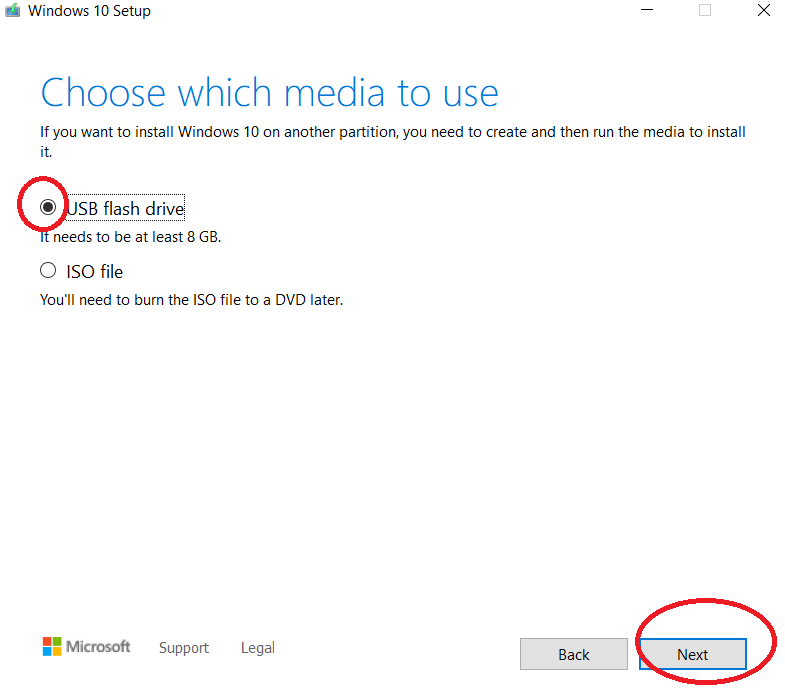Click the "It needs to be at least 8 GB" note
The height and width of the screenshot is (698, 785).
point(130,237)
